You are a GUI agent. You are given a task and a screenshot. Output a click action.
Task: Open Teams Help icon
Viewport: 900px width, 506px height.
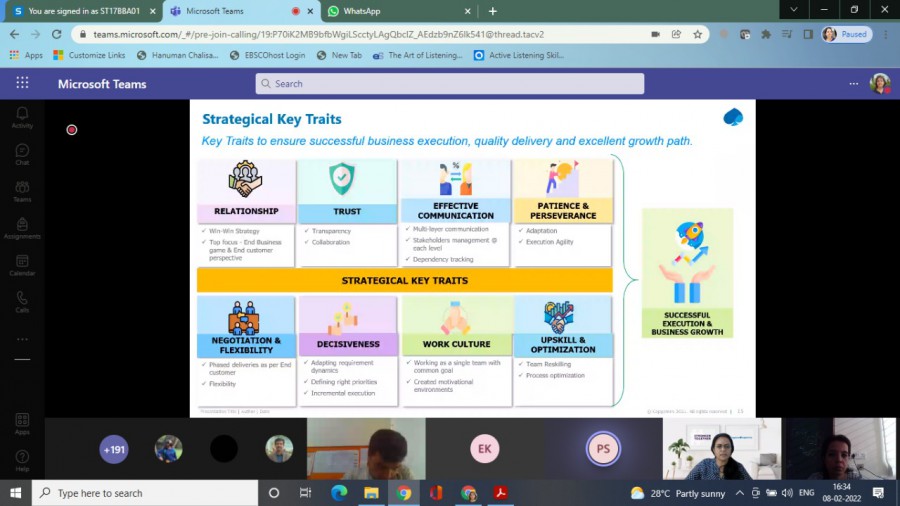[x=22, y=460]
